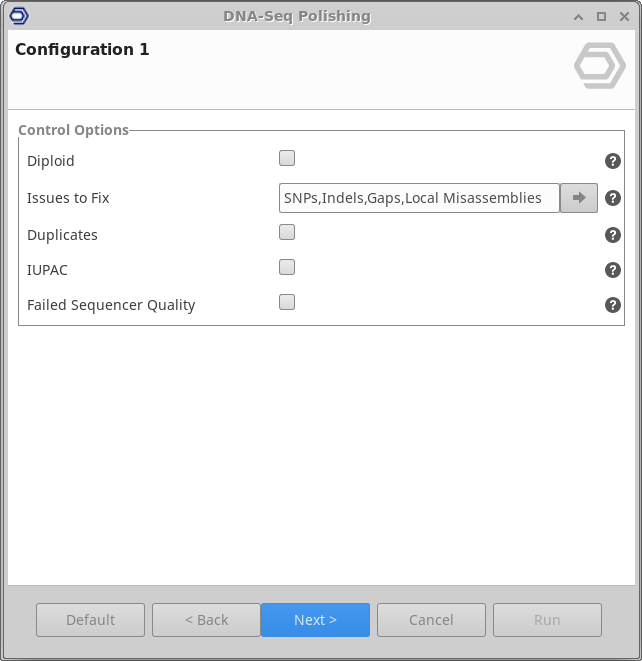Toggle the IUPAC checkbox
Screen dimensions: 642x661
[x=287, y=267]
